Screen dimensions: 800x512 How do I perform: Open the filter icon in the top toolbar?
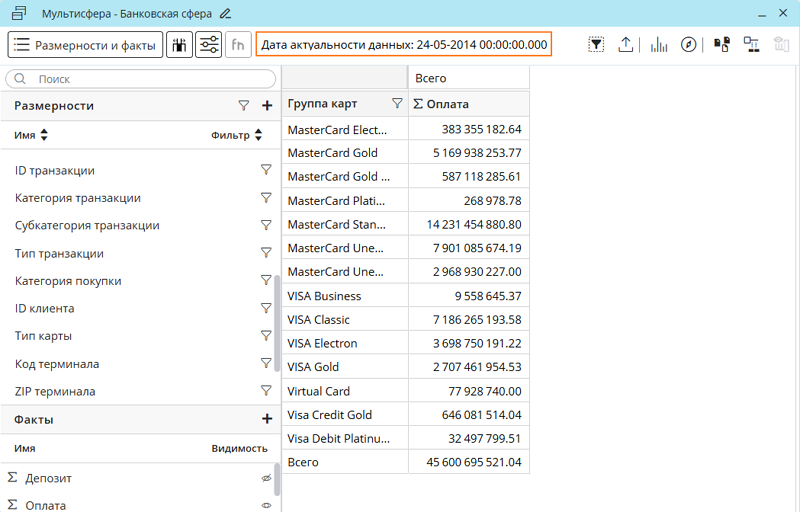tap(596, 45)
